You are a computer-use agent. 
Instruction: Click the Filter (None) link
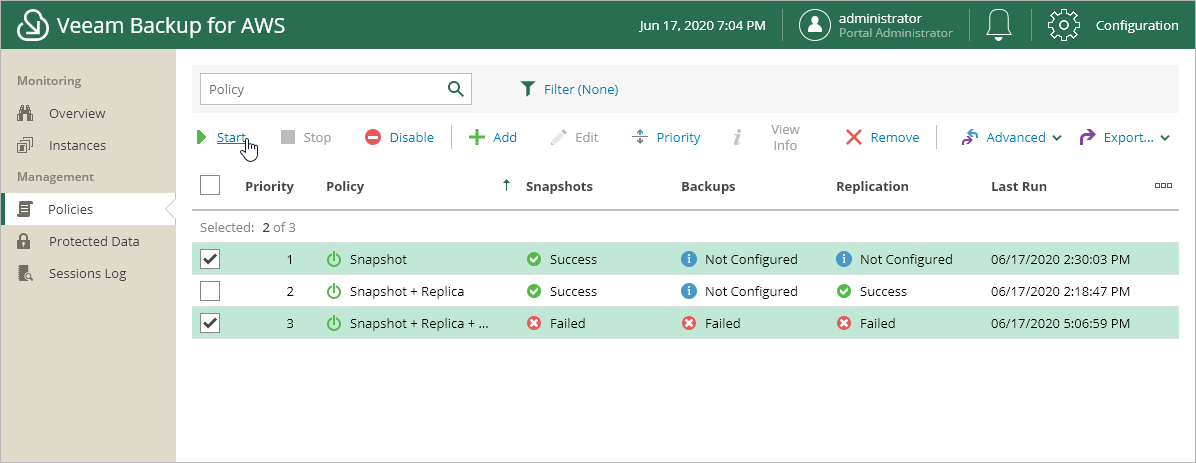click(581, 89)
